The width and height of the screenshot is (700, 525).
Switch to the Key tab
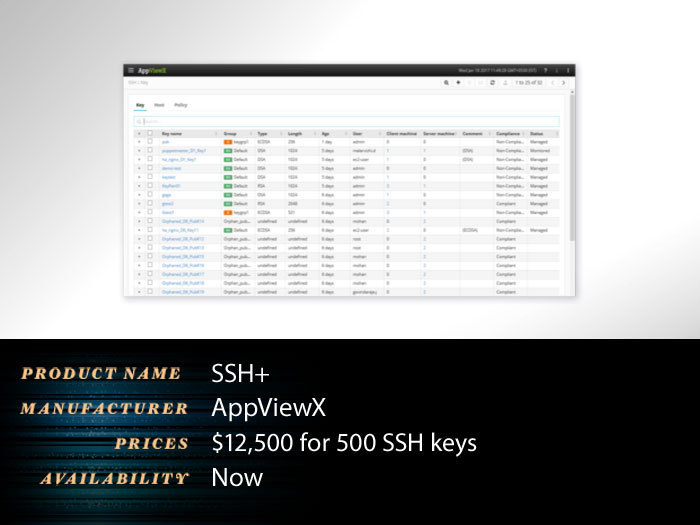[140, 105]
